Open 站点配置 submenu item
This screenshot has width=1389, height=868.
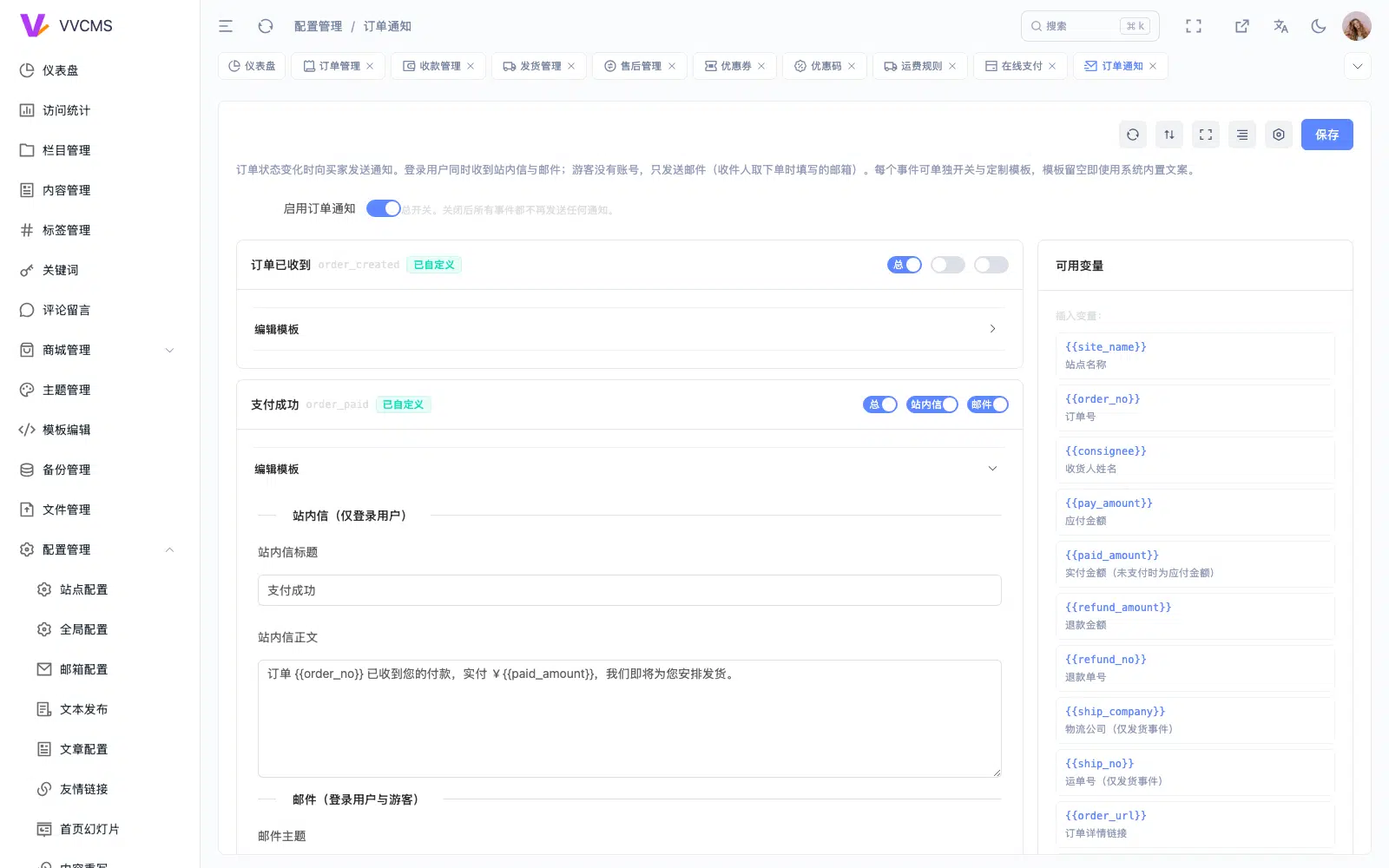pos(100,589)
